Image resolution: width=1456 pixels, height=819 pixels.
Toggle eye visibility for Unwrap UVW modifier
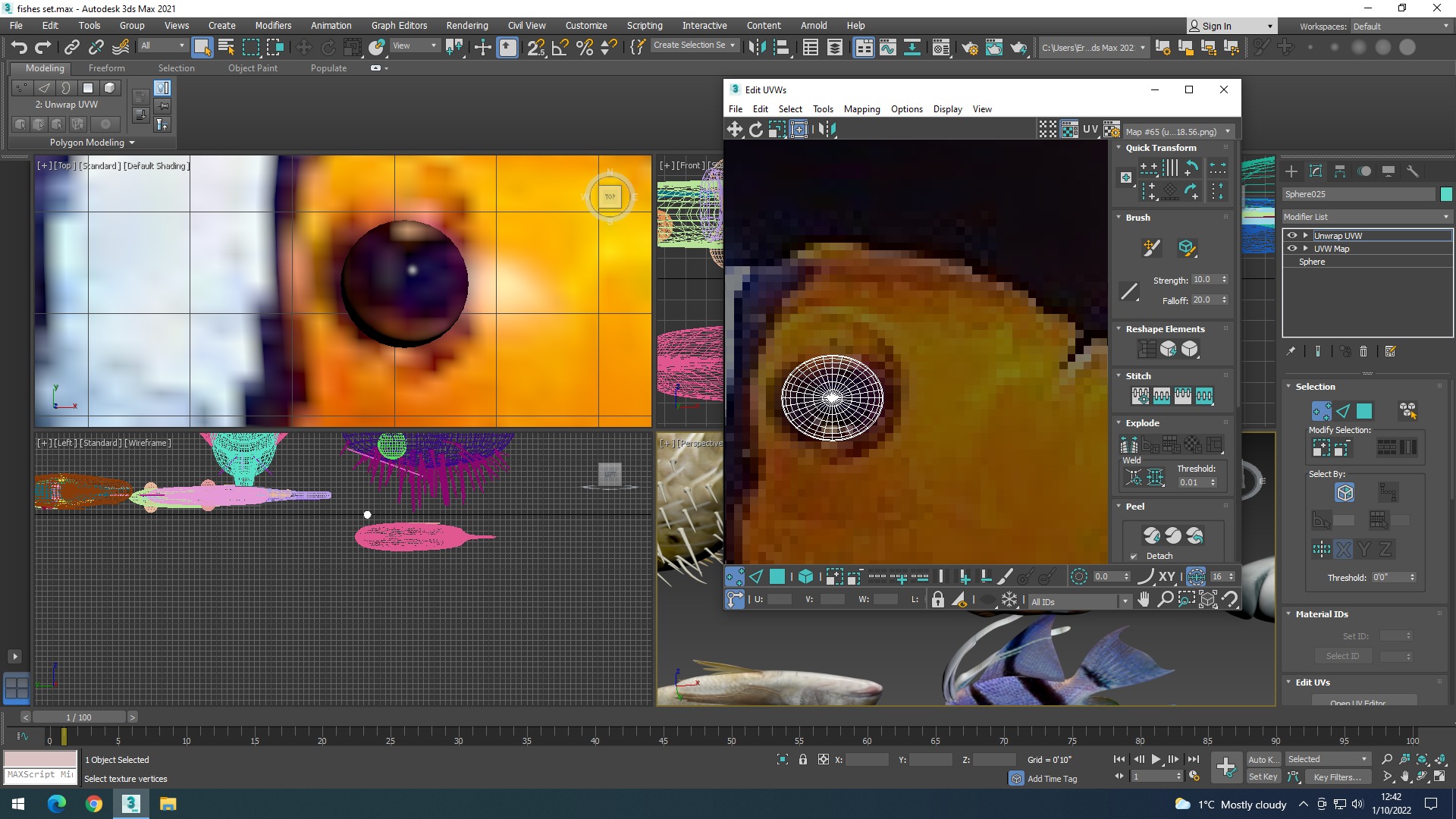pyautogui.click(x=1292, y=236)
